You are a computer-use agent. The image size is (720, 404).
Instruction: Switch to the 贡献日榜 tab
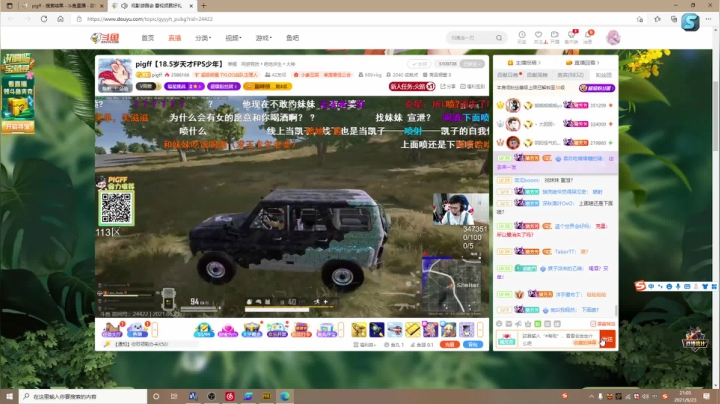tap(508, 75)
